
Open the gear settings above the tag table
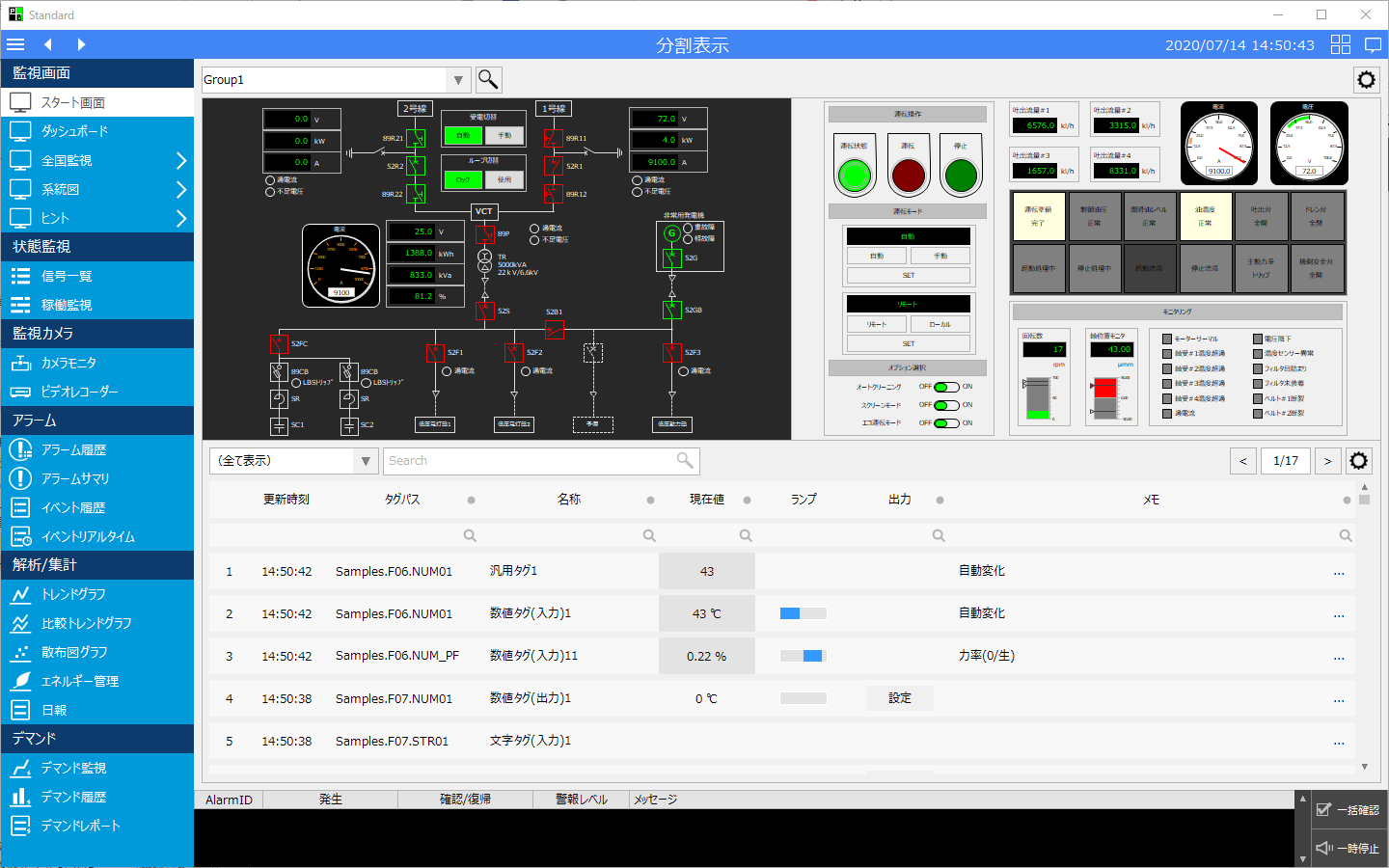1358,461
